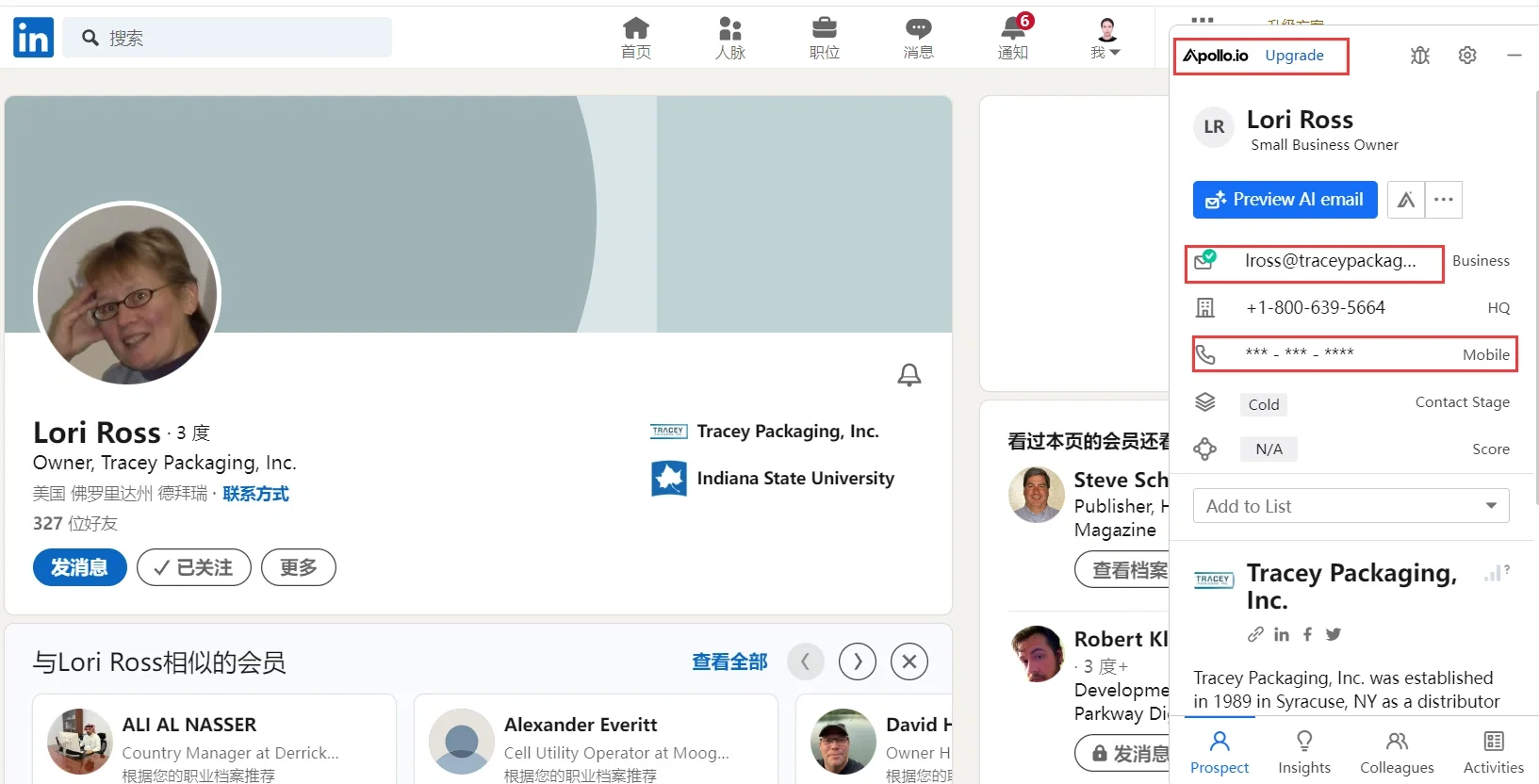Viewport: 1539px width, 784px height.
Task: Click Lori Ross's profile photo
Action: click(127, 294)
